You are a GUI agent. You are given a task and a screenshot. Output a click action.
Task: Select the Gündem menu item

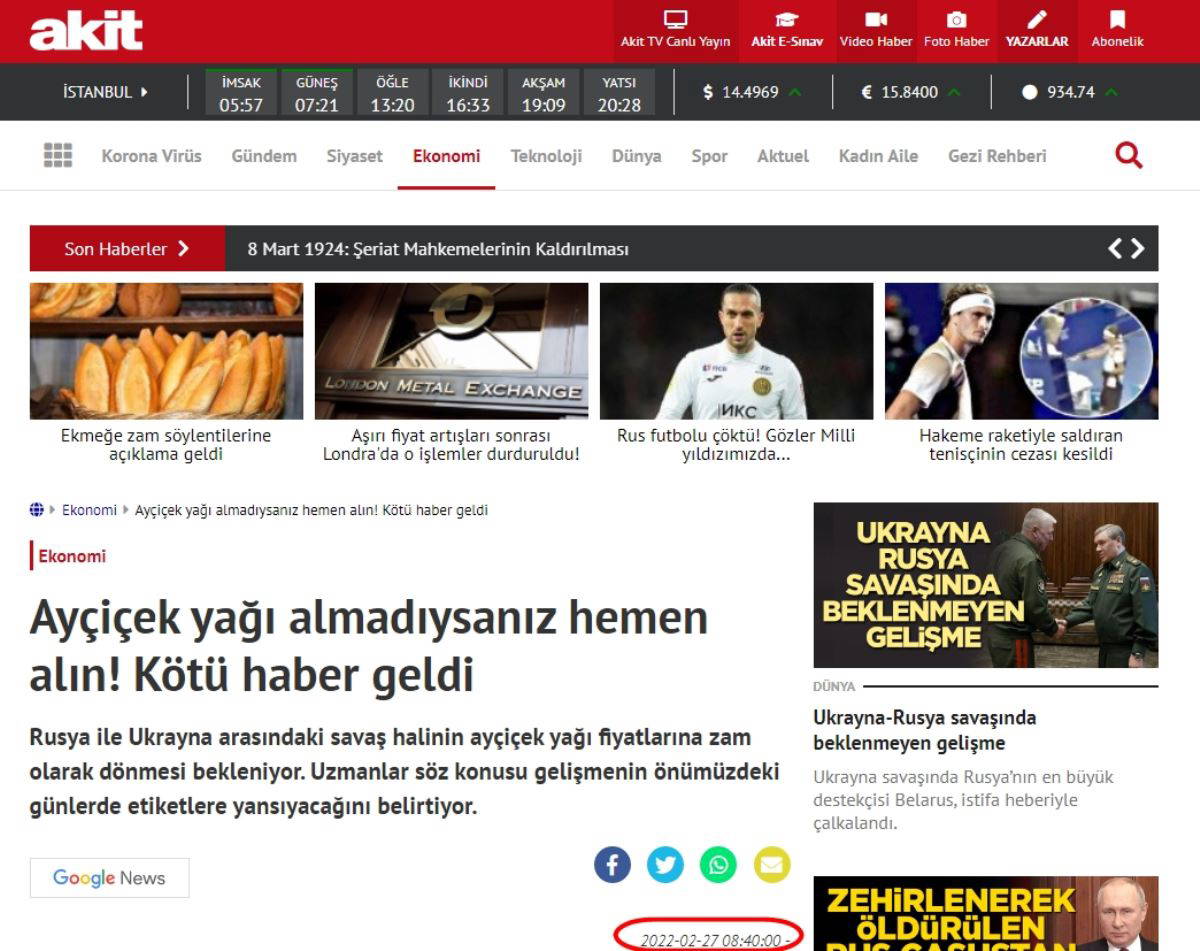coord(264,156)
